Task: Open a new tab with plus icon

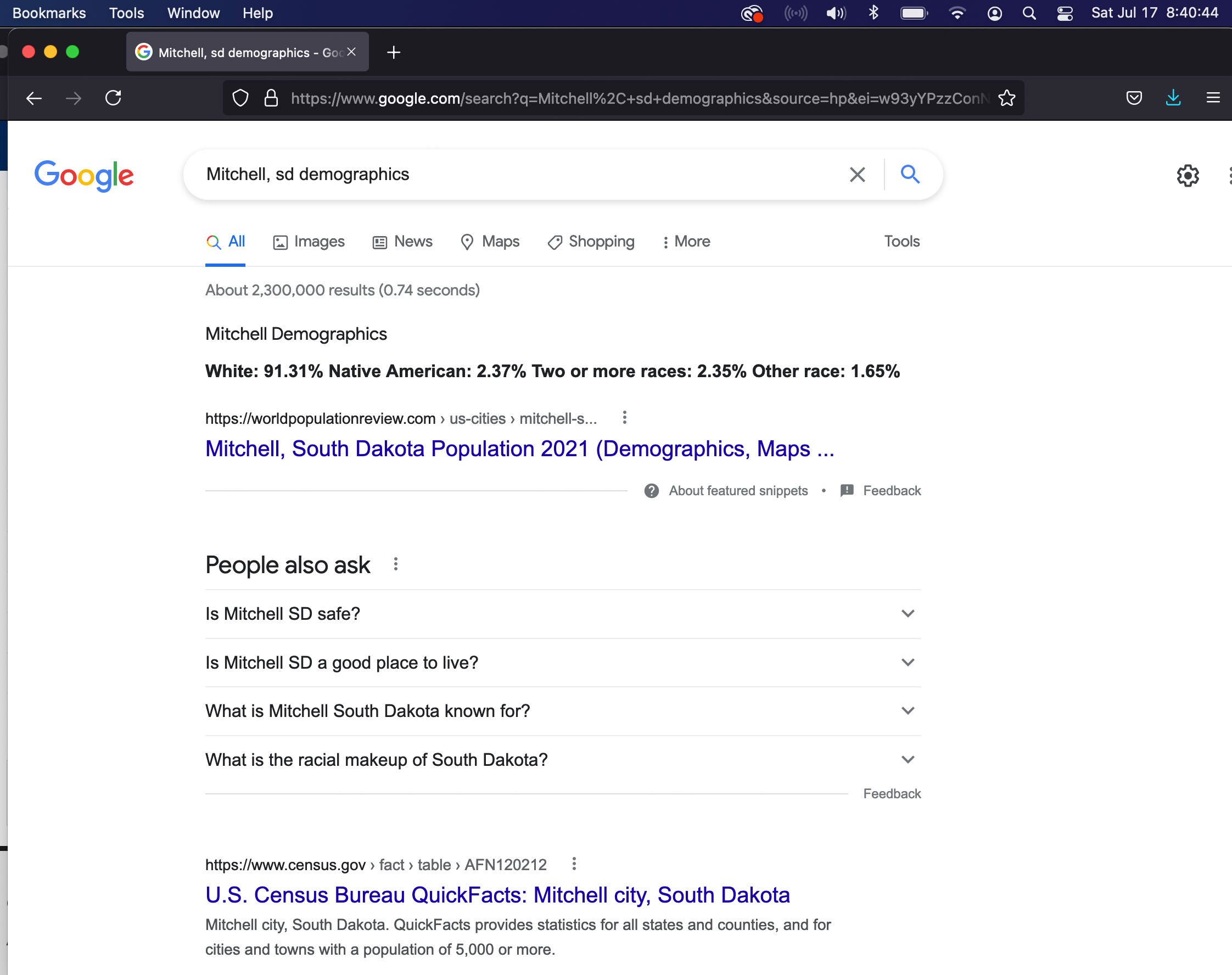Action: pos(393,53)
